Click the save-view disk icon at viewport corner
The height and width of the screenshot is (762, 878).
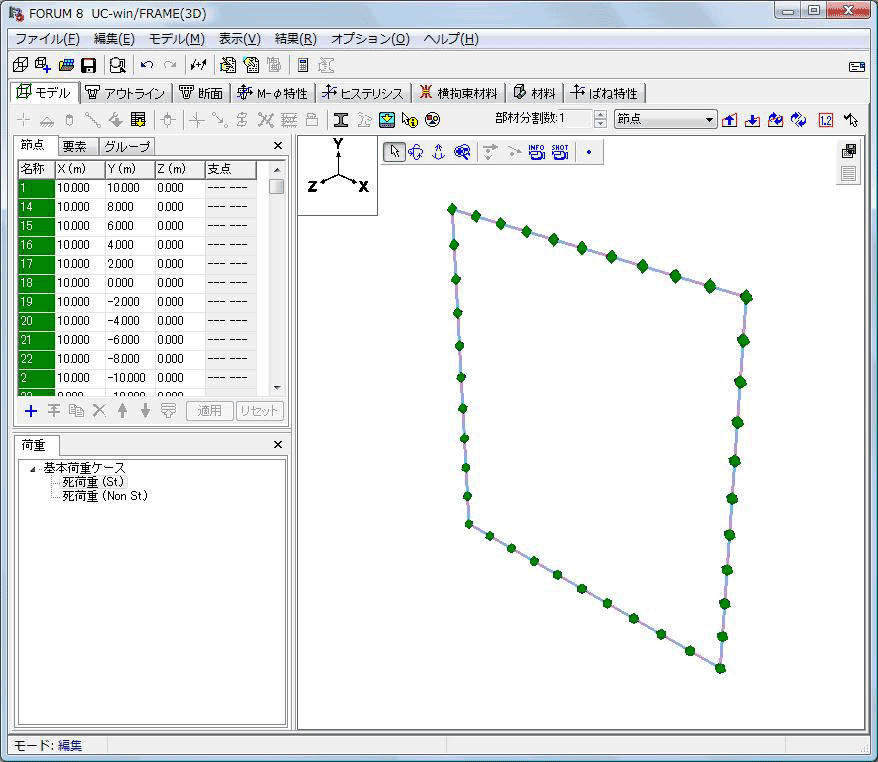click(849, 151)
